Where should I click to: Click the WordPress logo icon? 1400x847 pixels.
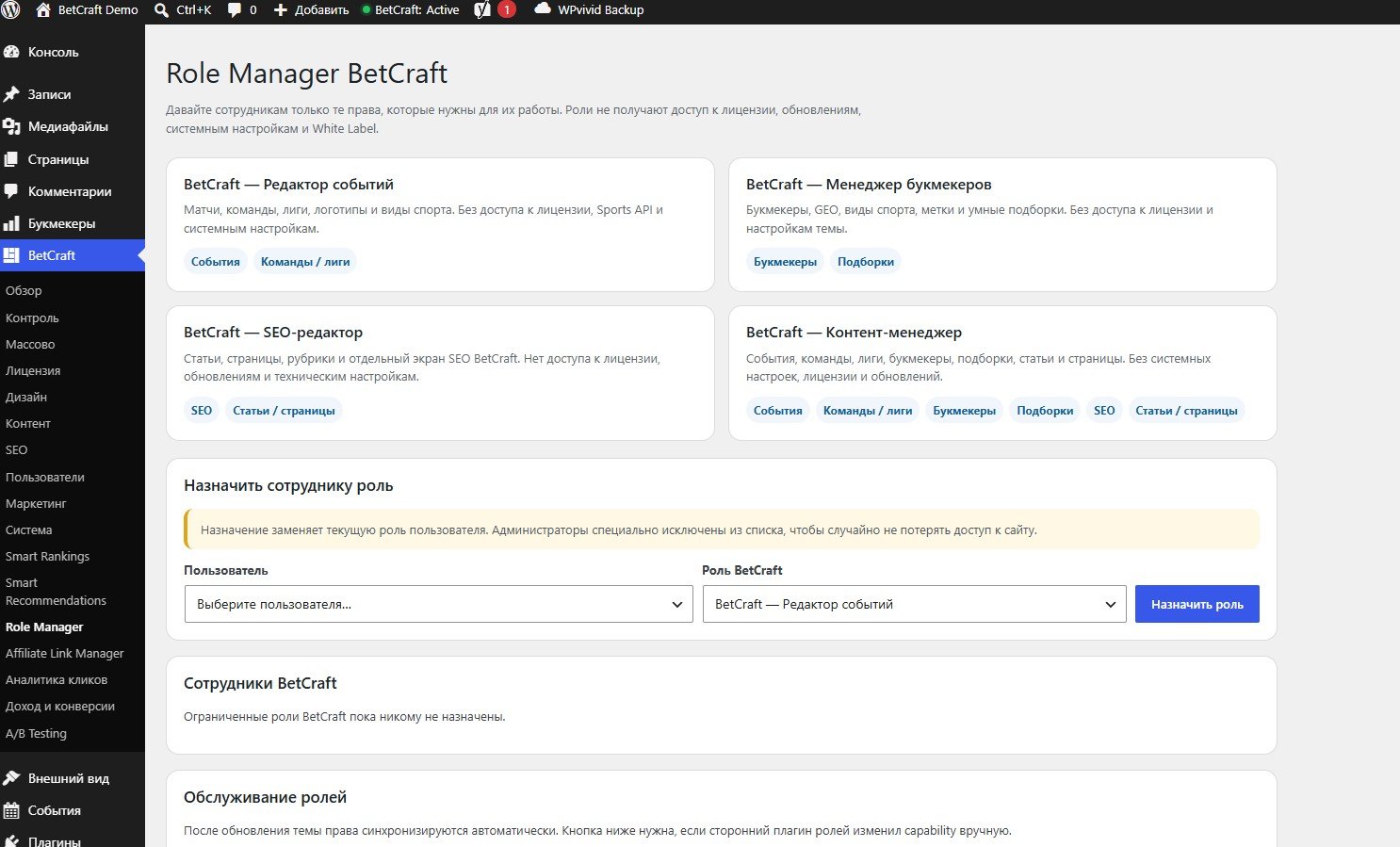pos(11,10)
